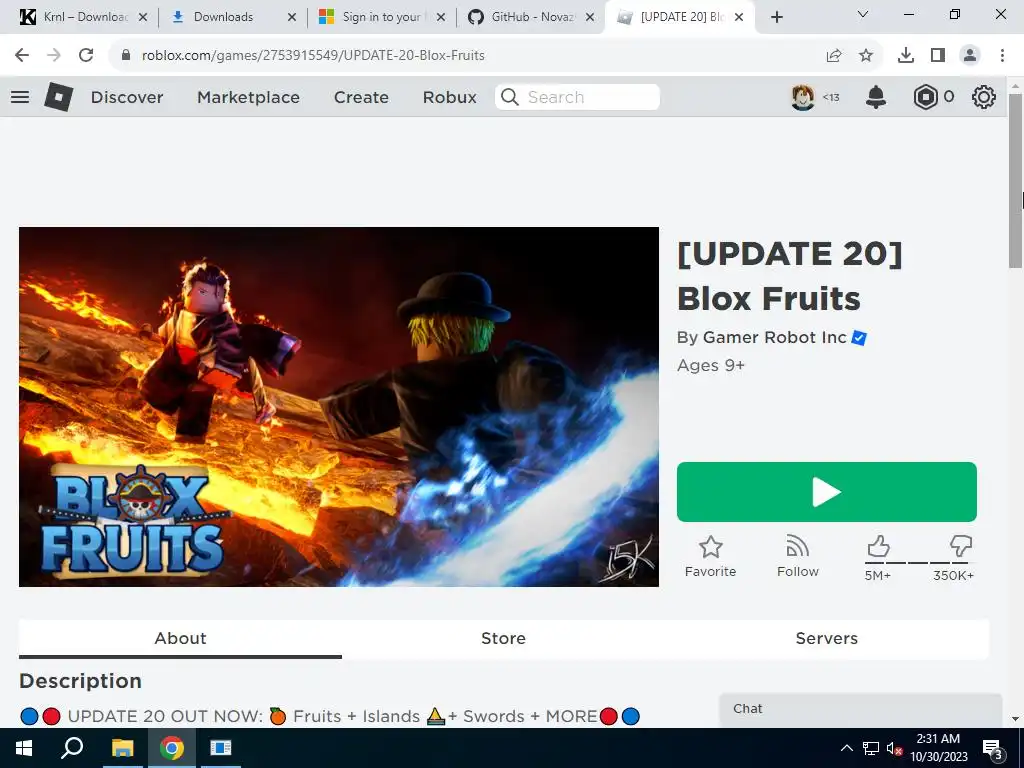Click the scrollbar down arrow
The image size is (1024, 768).
1016,719
